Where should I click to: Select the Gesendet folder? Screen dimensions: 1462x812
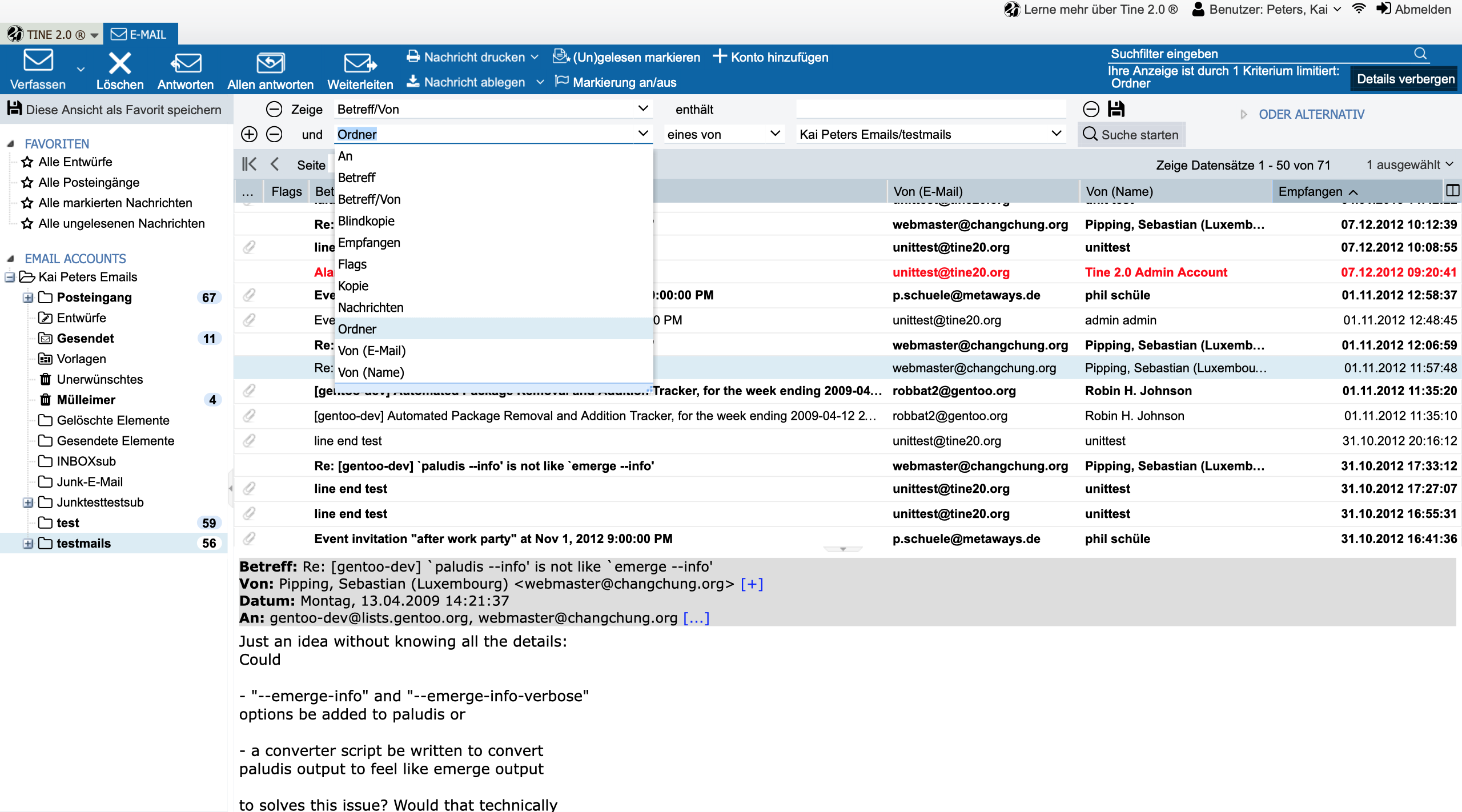click(x=86, y=338)
